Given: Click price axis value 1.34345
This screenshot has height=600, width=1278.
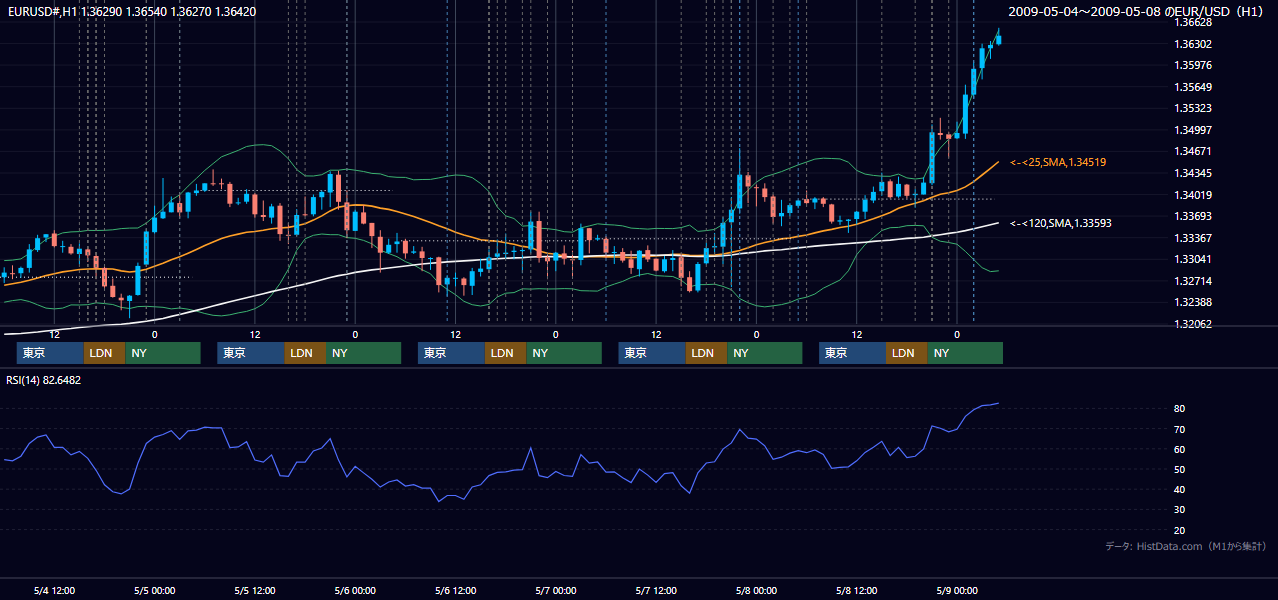Looking at the screenshot, I should pos(1193,173).
